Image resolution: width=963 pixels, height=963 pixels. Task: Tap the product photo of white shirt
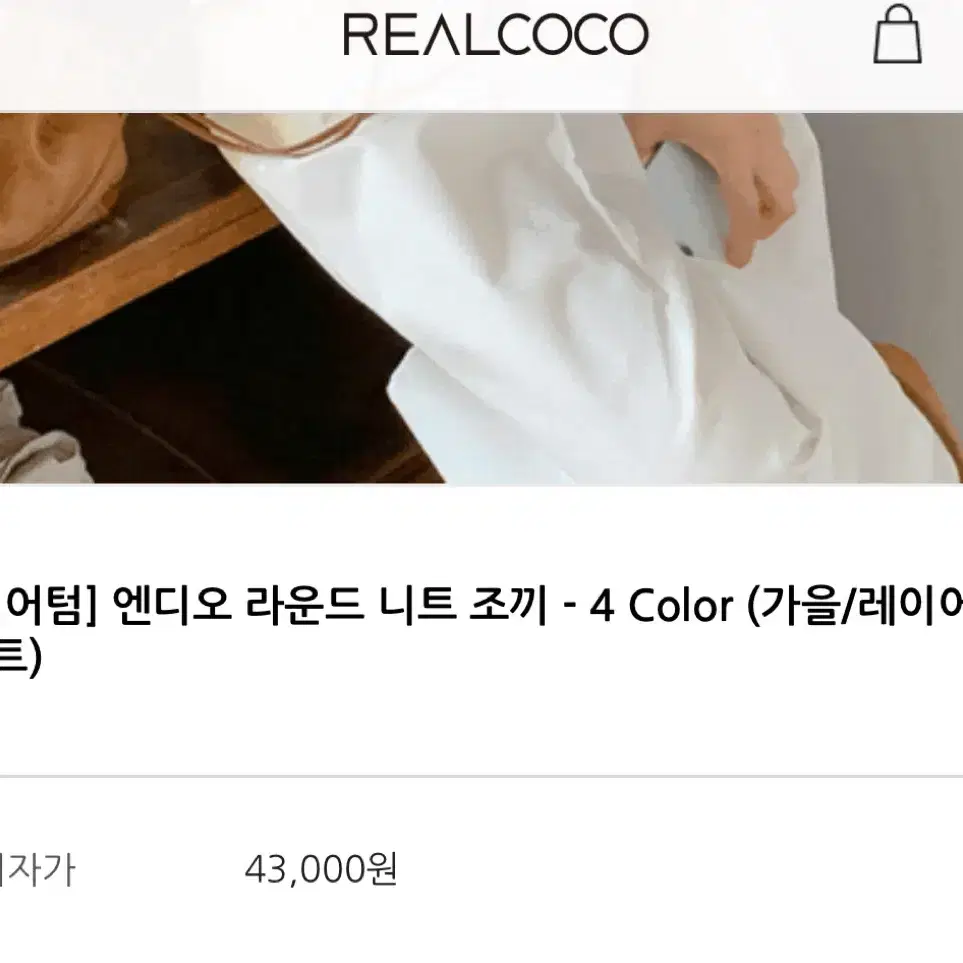482,298
